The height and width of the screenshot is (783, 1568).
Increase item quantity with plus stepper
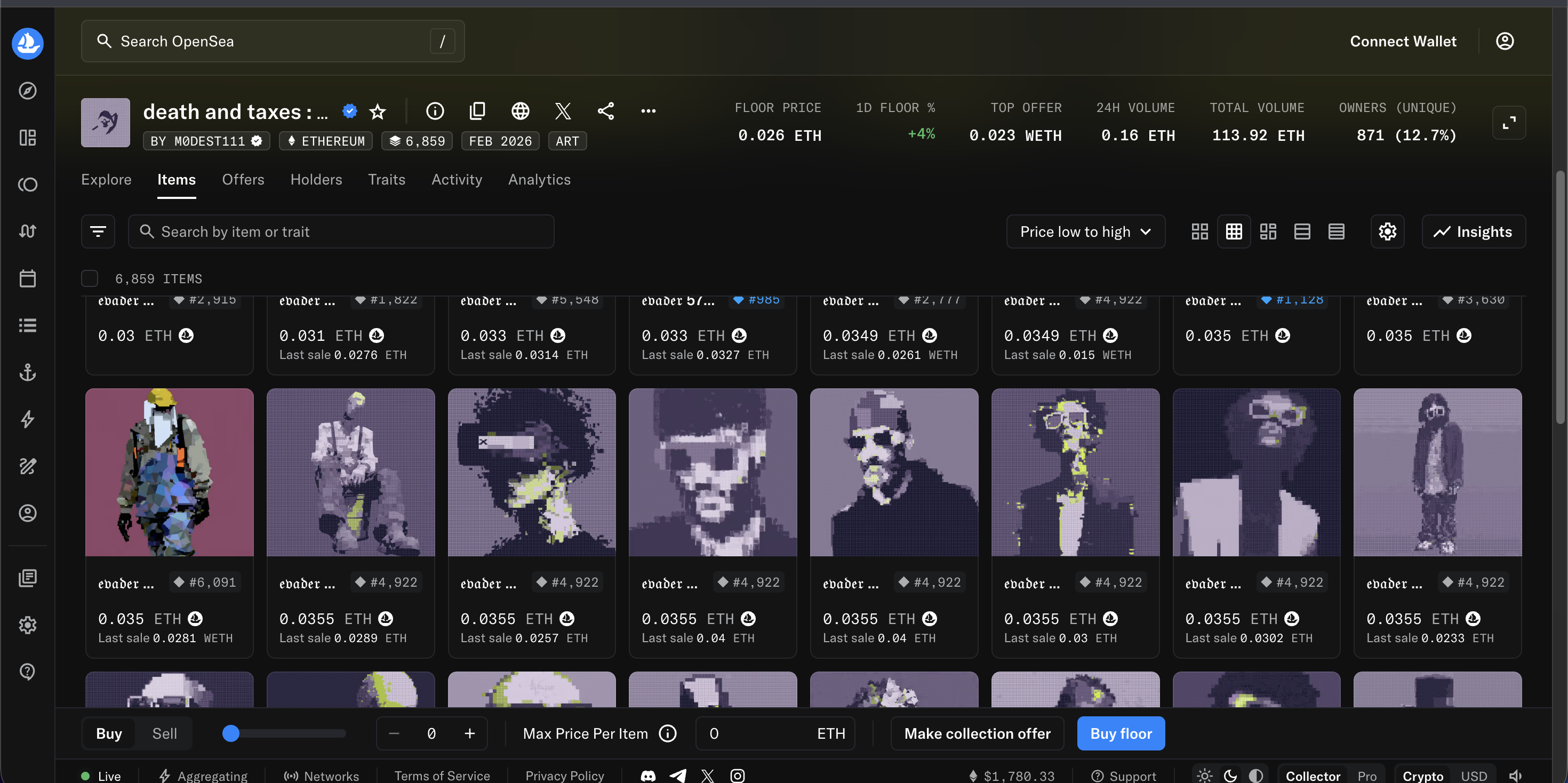469,733
